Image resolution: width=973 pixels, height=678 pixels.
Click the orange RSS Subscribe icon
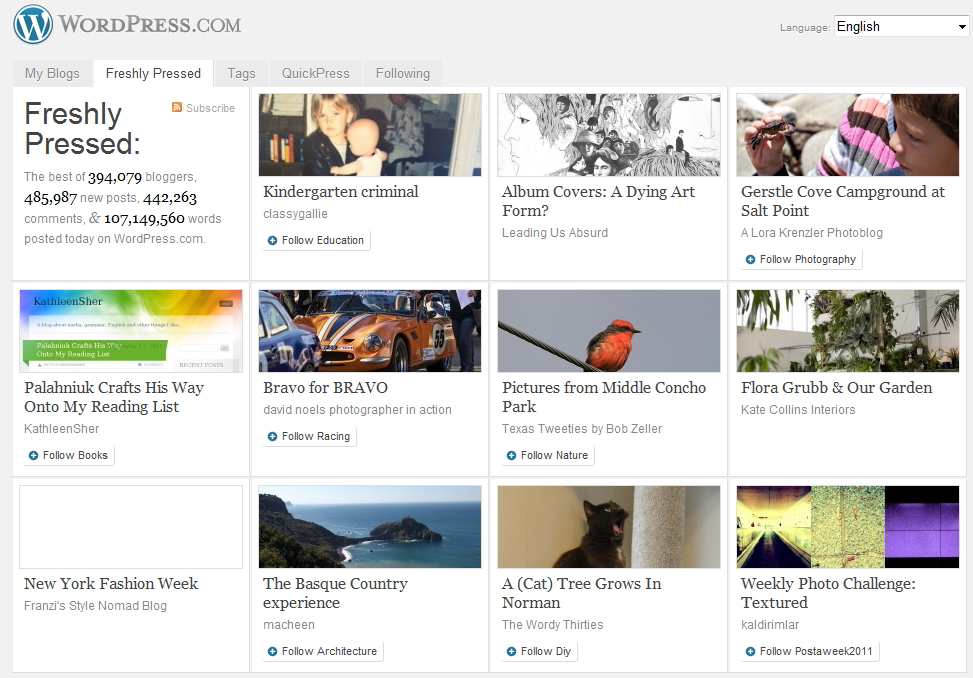[x=177, y=108]
